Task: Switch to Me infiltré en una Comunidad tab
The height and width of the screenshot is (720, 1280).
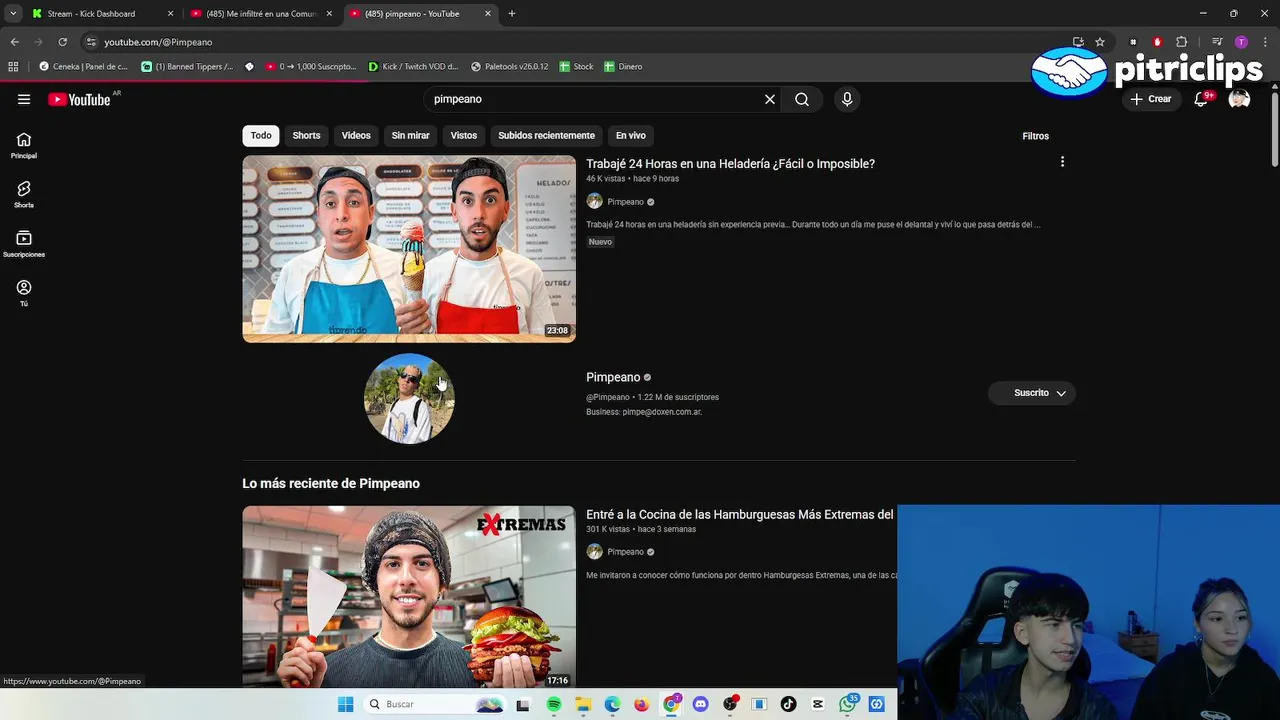Action: click(x=262, y=14)
